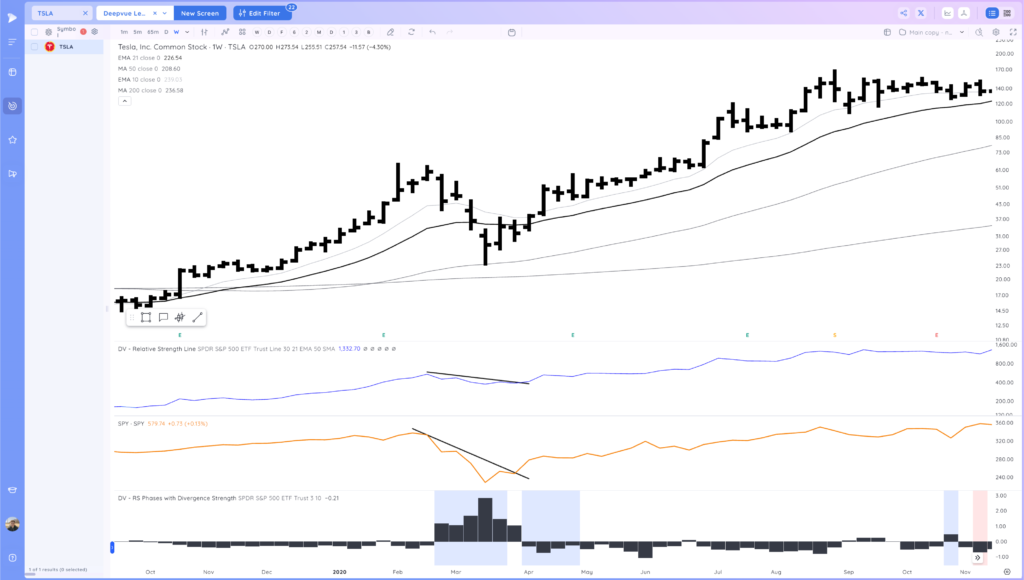Image resolution: width=1024 pixels, height=580 pixels.
Task: Click the chart quick search icon
Action: click(x=979, y=32)
